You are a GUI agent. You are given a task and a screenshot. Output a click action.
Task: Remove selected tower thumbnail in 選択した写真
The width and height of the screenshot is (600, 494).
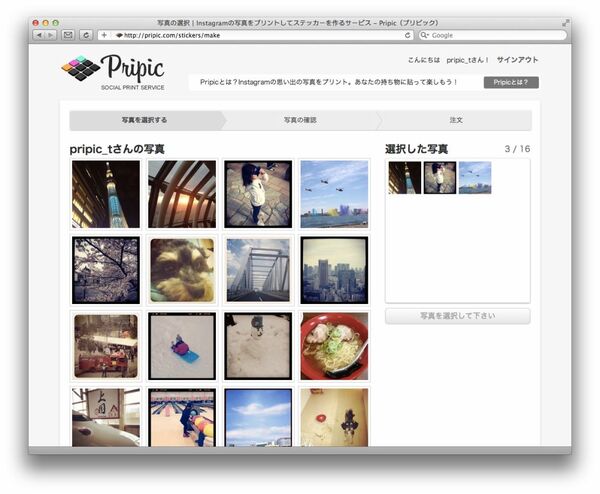tap(405, 178)
